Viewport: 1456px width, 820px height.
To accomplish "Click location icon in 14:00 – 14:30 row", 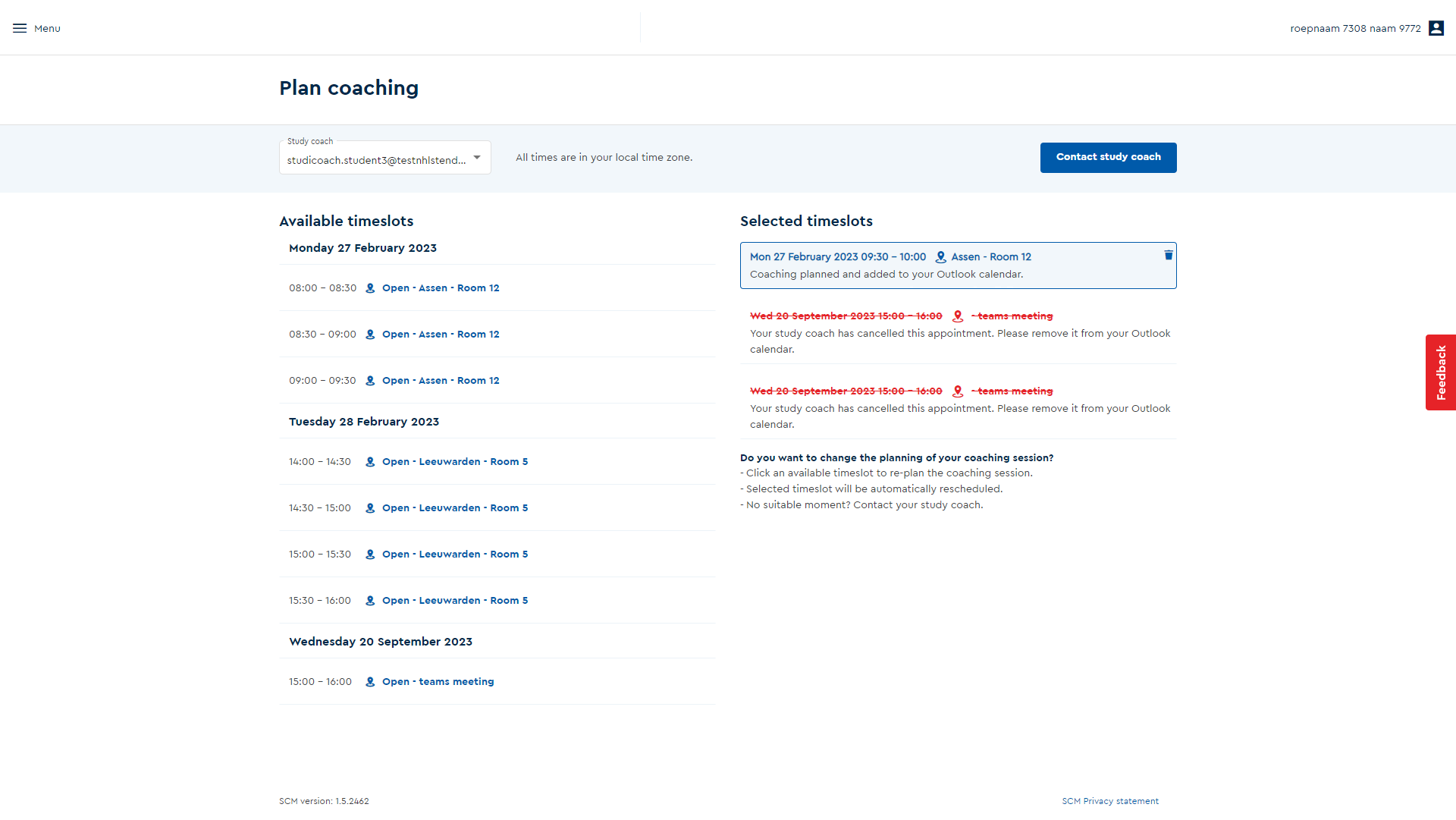I will [370, 462].
